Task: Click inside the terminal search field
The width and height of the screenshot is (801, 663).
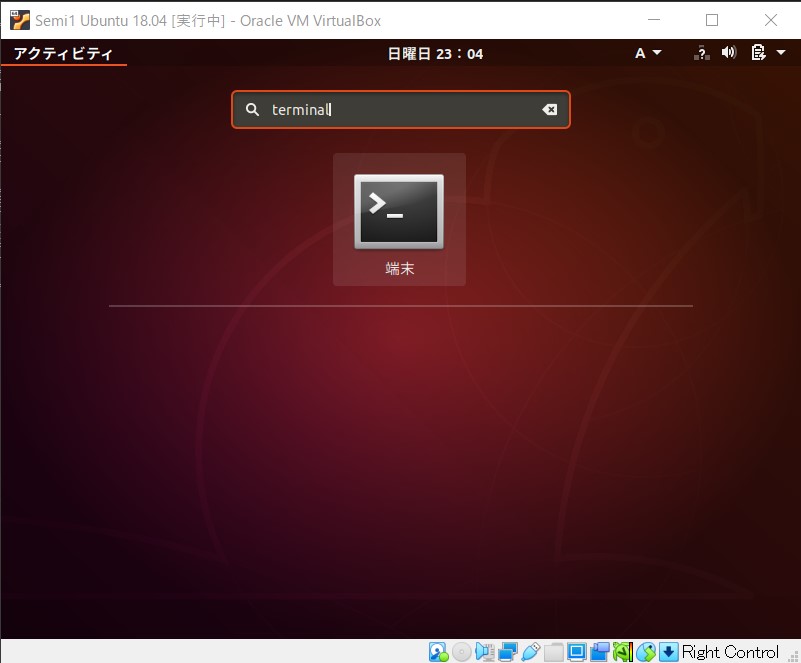Action: pos(401,109)
